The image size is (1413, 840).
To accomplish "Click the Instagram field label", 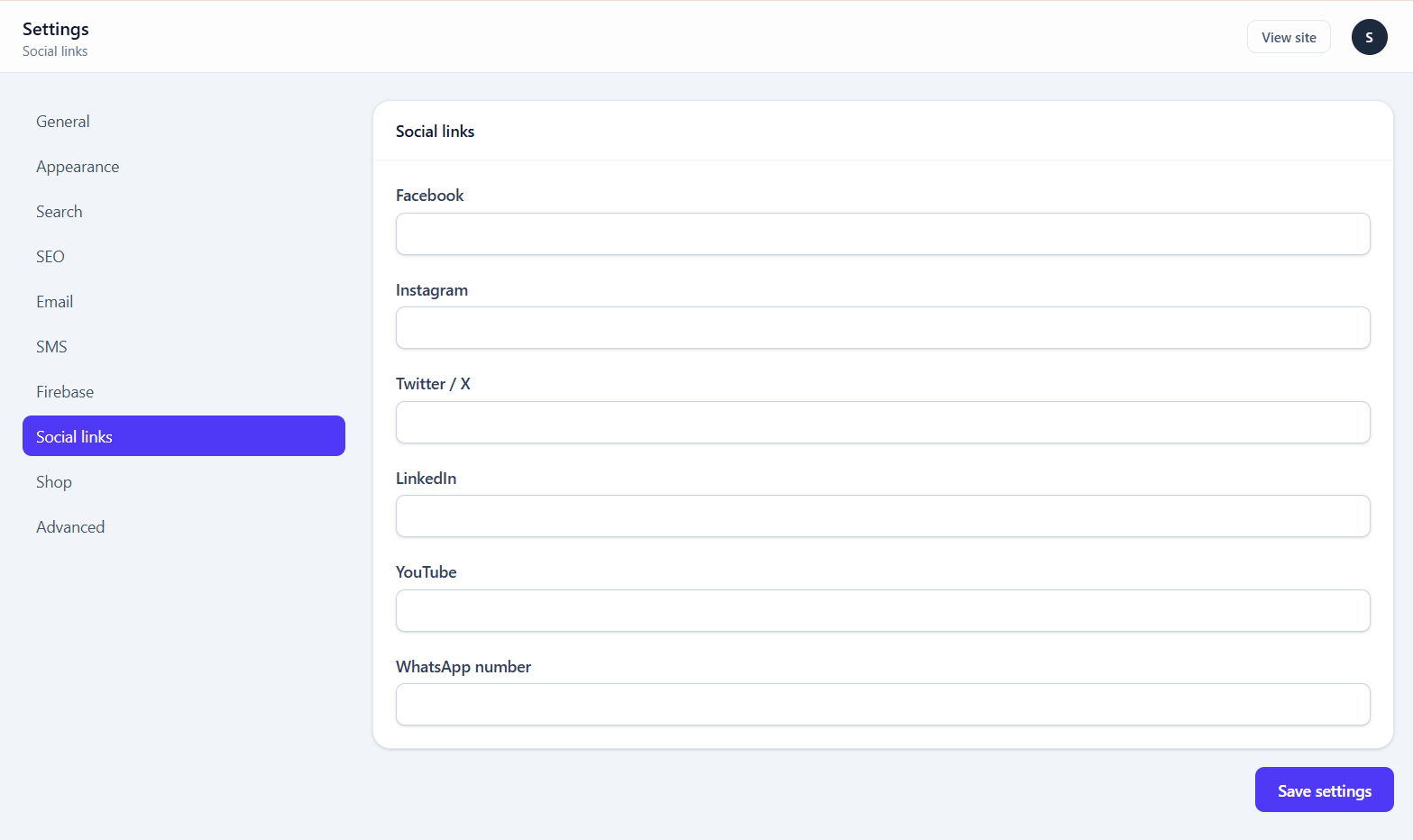I will [432, 289].
